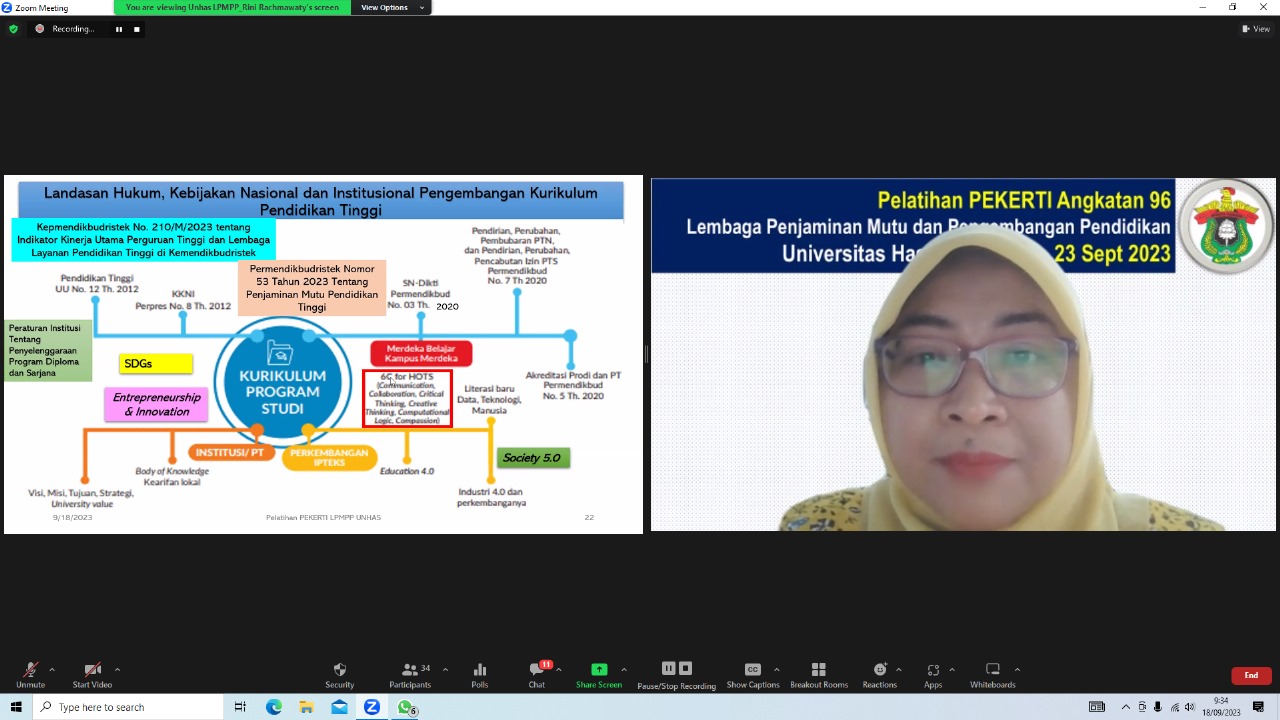1280x720 pixels.
Task: Open the Security shield options
Action: click(339, 675)
